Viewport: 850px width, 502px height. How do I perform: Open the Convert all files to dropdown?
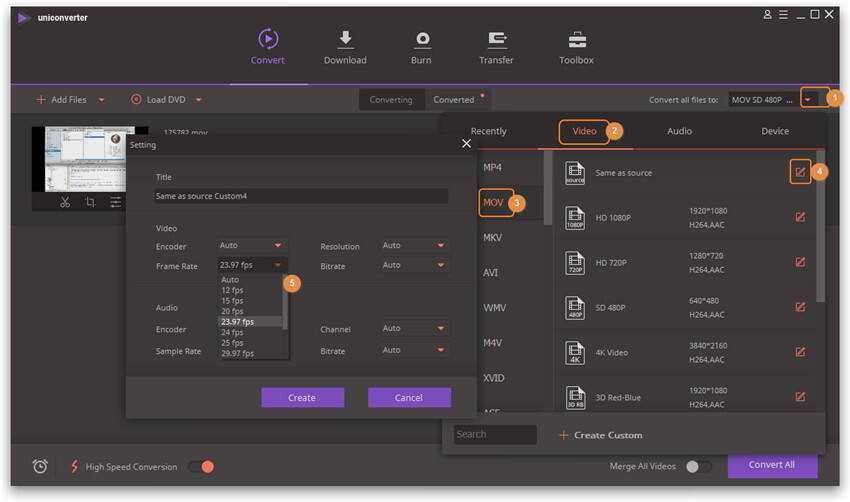pyautogui.click(x=808, y=100)
